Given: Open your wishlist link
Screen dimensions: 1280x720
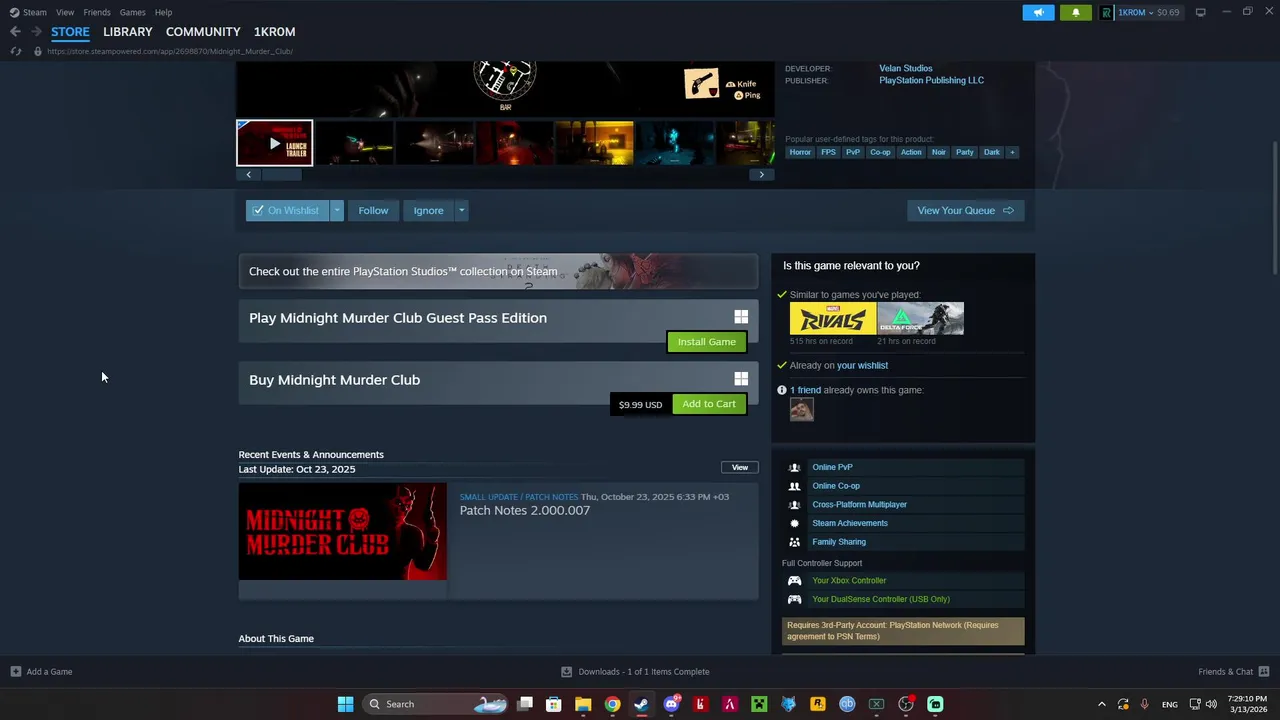Looking at the screenshot, I should [862, 365].
